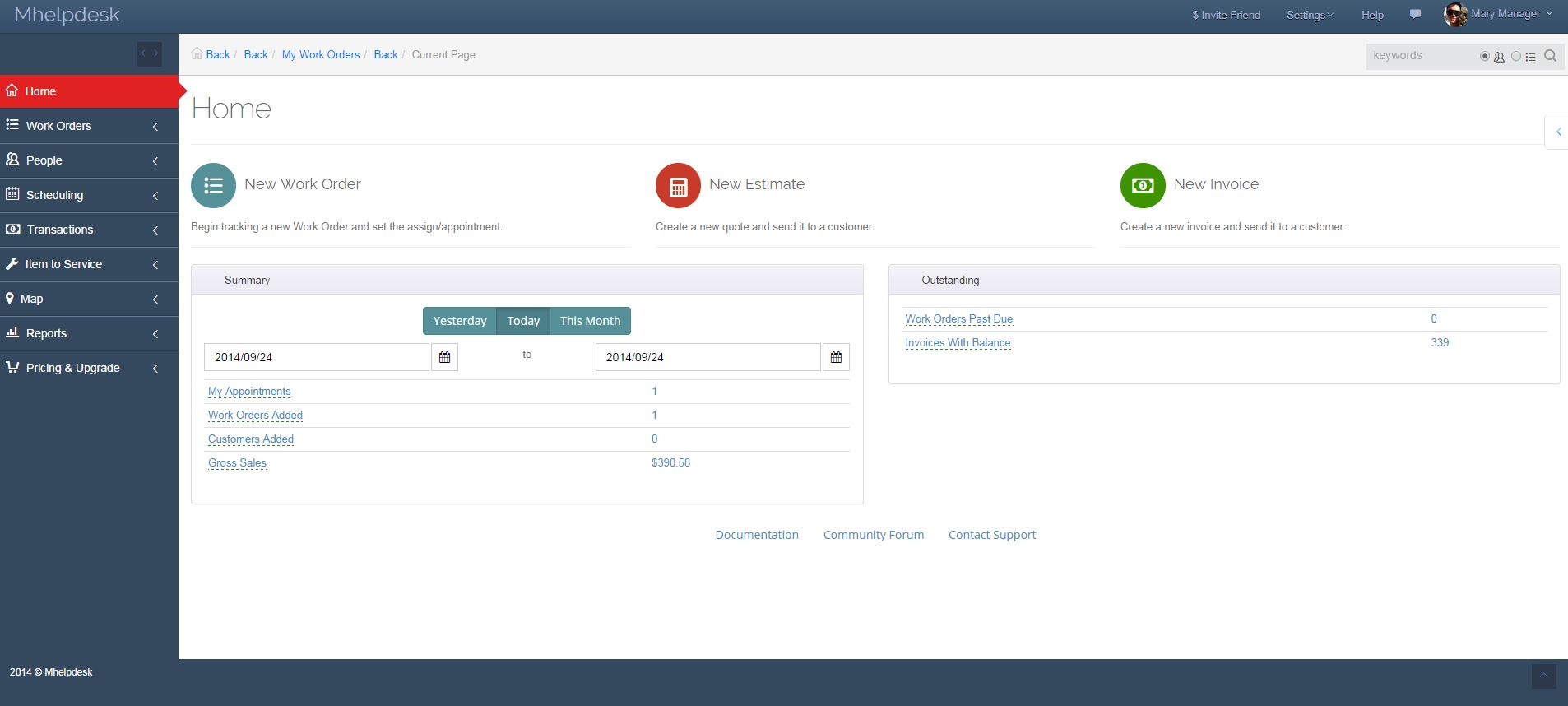Expand the Scheduling sidebar chevron

[155, 195]
